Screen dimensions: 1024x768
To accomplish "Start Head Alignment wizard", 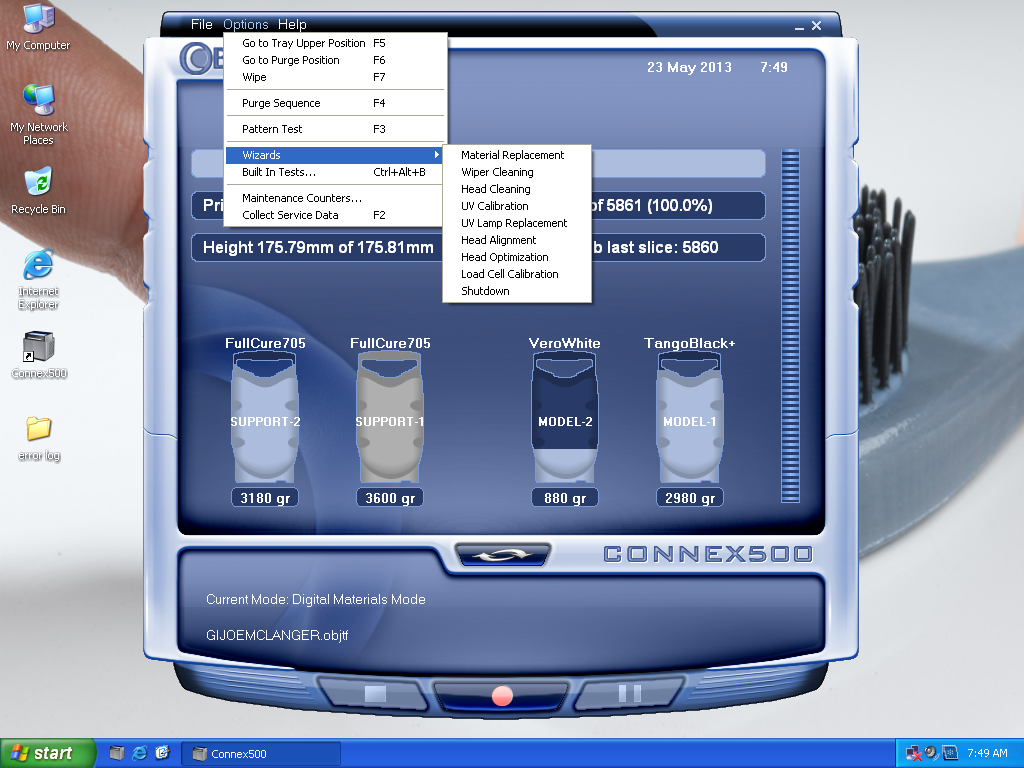I will [517, 240].
